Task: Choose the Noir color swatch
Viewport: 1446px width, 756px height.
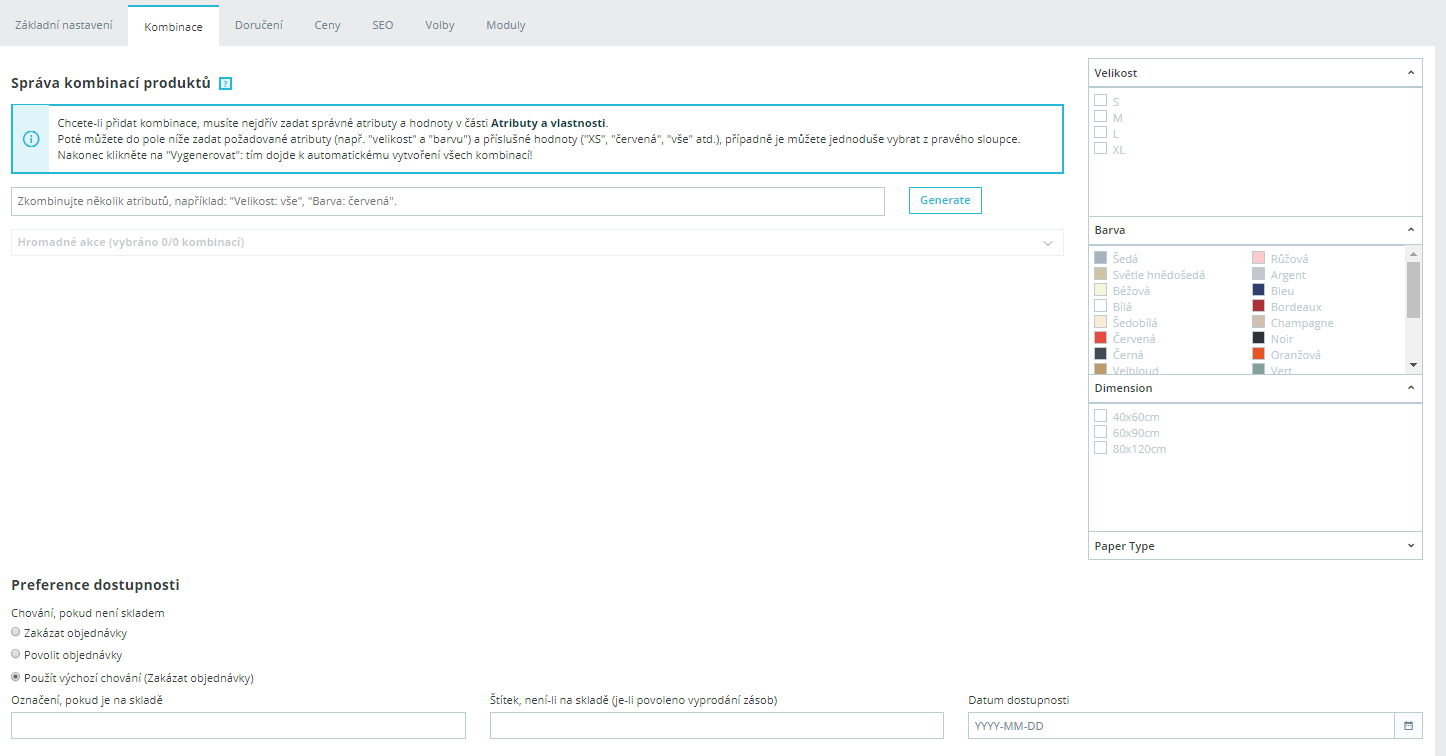Action: (x=1258, y=338)
